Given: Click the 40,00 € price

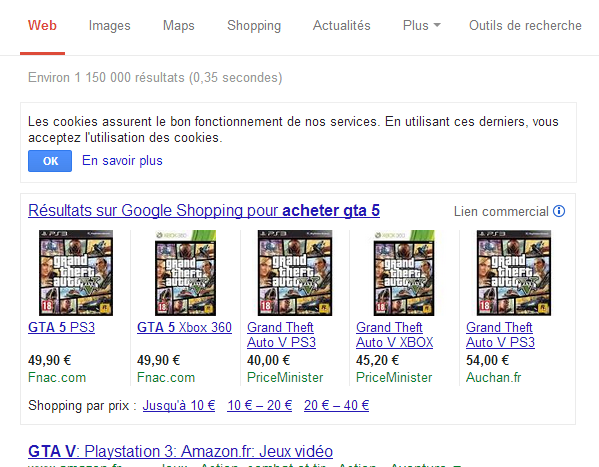Looking at the screenshot, I should coord(269,360).
